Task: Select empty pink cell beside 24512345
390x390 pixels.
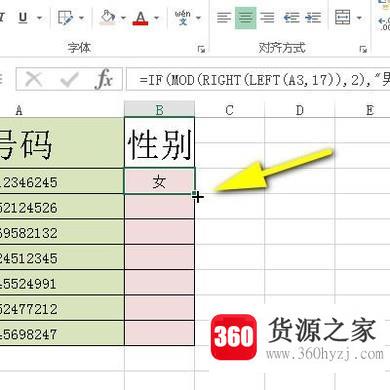Action: pyautogui.click(x=159, y=257)
